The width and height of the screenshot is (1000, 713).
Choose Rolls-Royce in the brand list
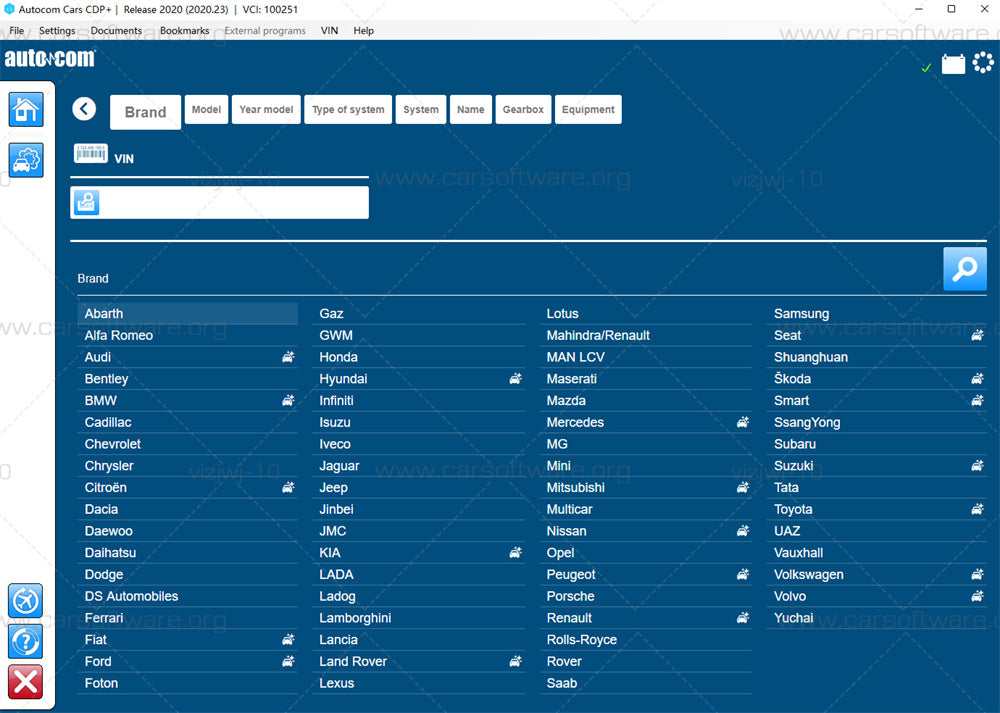coord(645,640)
